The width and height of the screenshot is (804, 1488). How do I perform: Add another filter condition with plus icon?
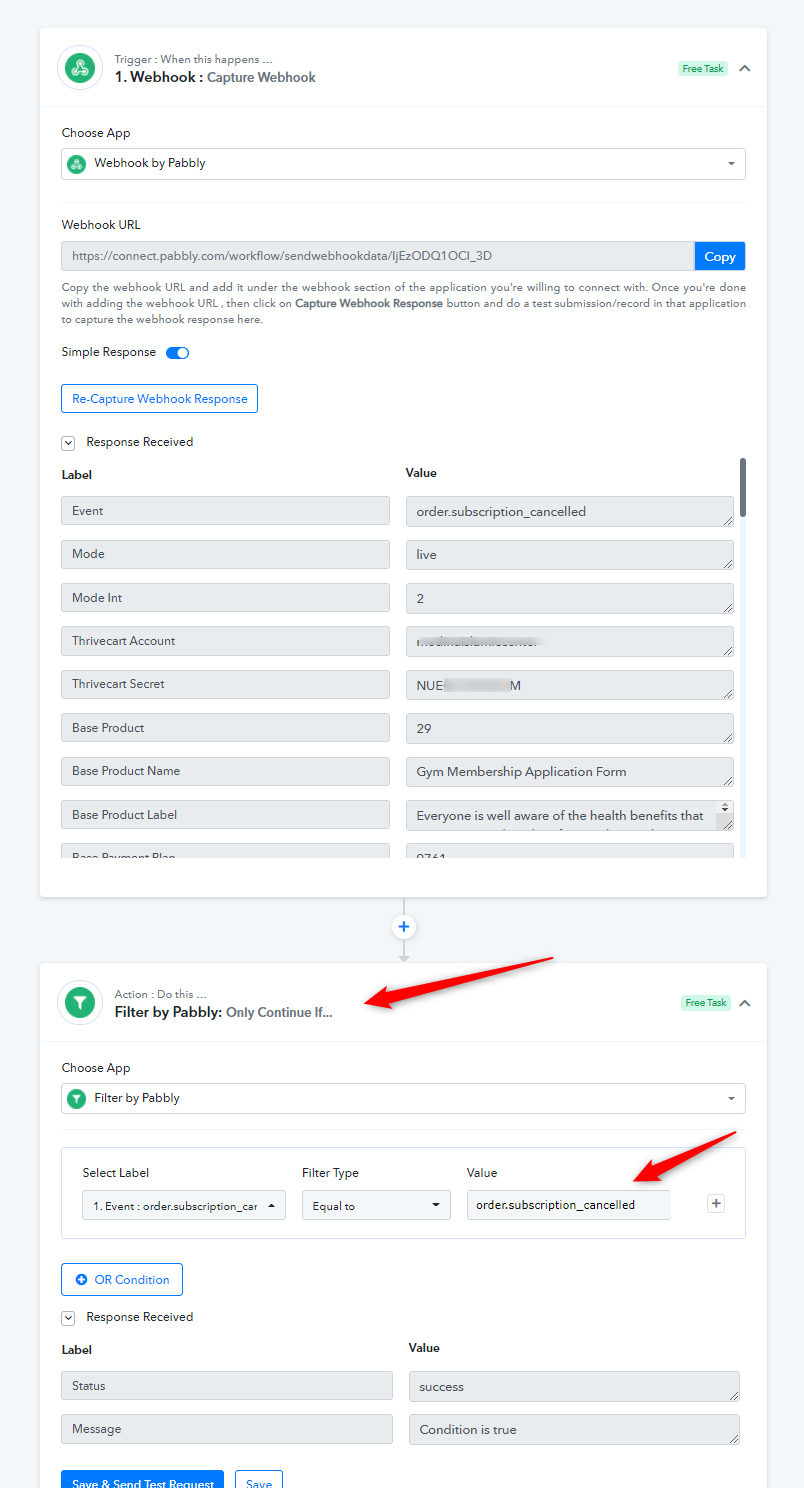716,1204
